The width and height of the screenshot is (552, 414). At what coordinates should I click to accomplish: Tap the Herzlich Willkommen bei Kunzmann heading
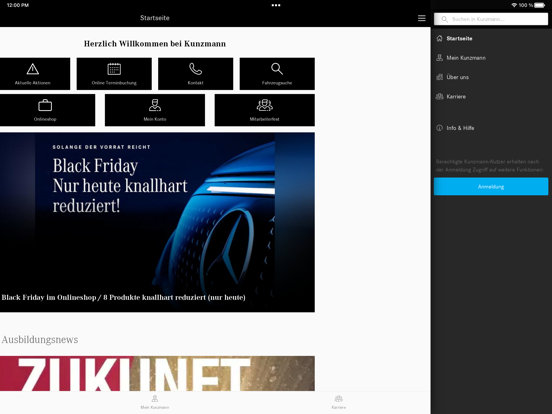point(155,44)
